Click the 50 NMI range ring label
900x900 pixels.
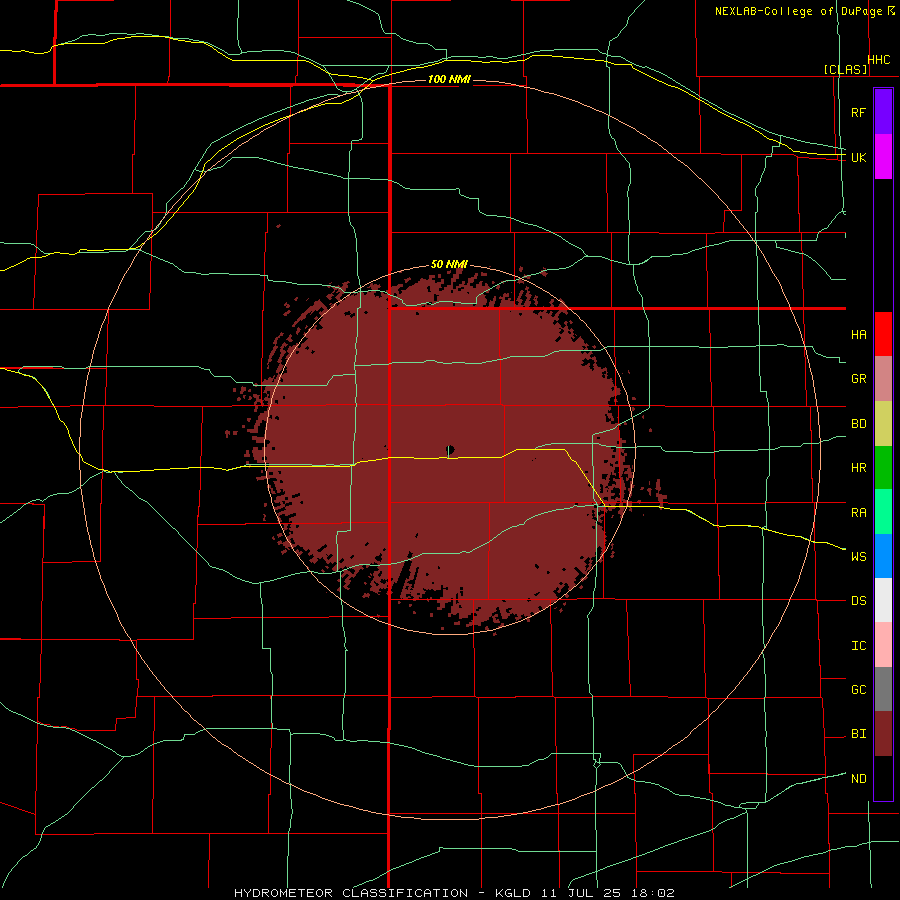tap(449, 264)
